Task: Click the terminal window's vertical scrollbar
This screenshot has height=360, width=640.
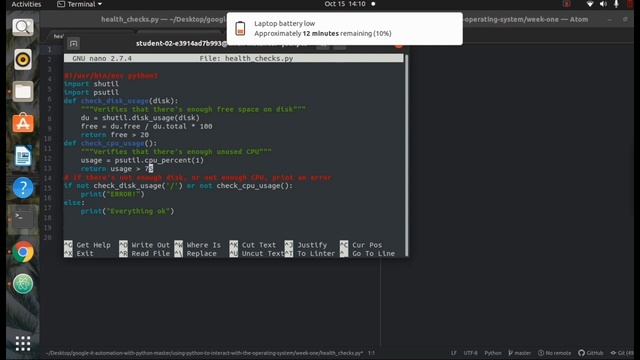Action: pos(406,155)
